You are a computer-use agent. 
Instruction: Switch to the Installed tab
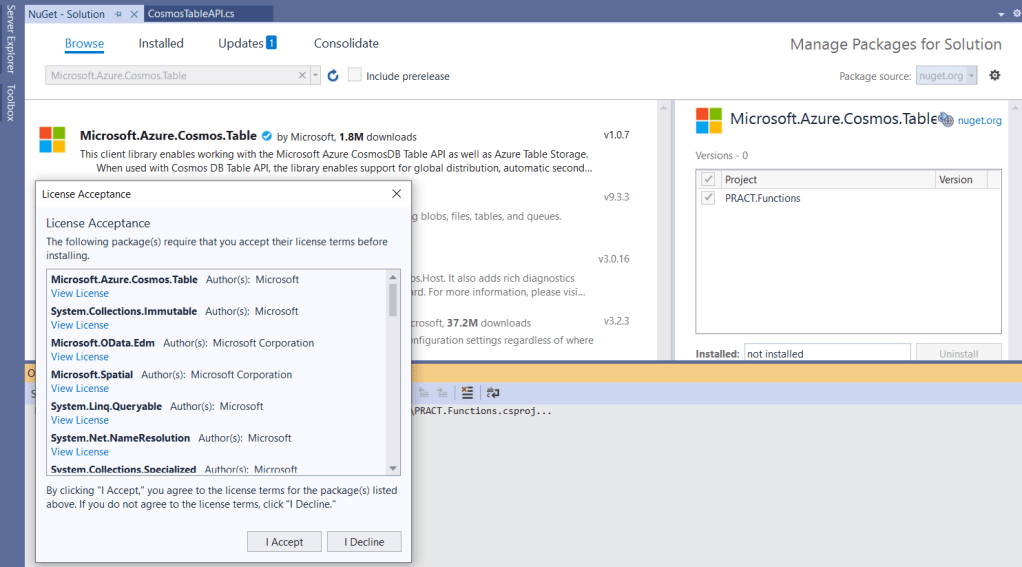point(161,44)
